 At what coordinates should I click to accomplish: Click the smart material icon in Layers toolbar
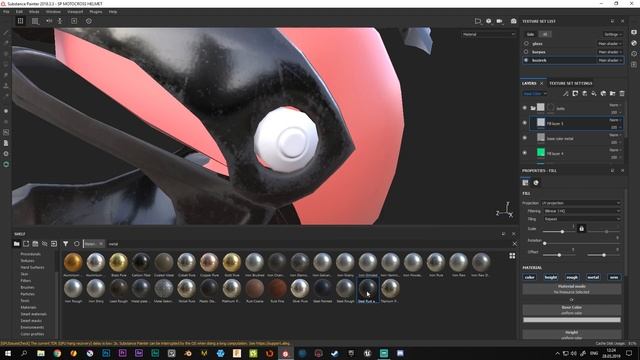pos(603,93)
